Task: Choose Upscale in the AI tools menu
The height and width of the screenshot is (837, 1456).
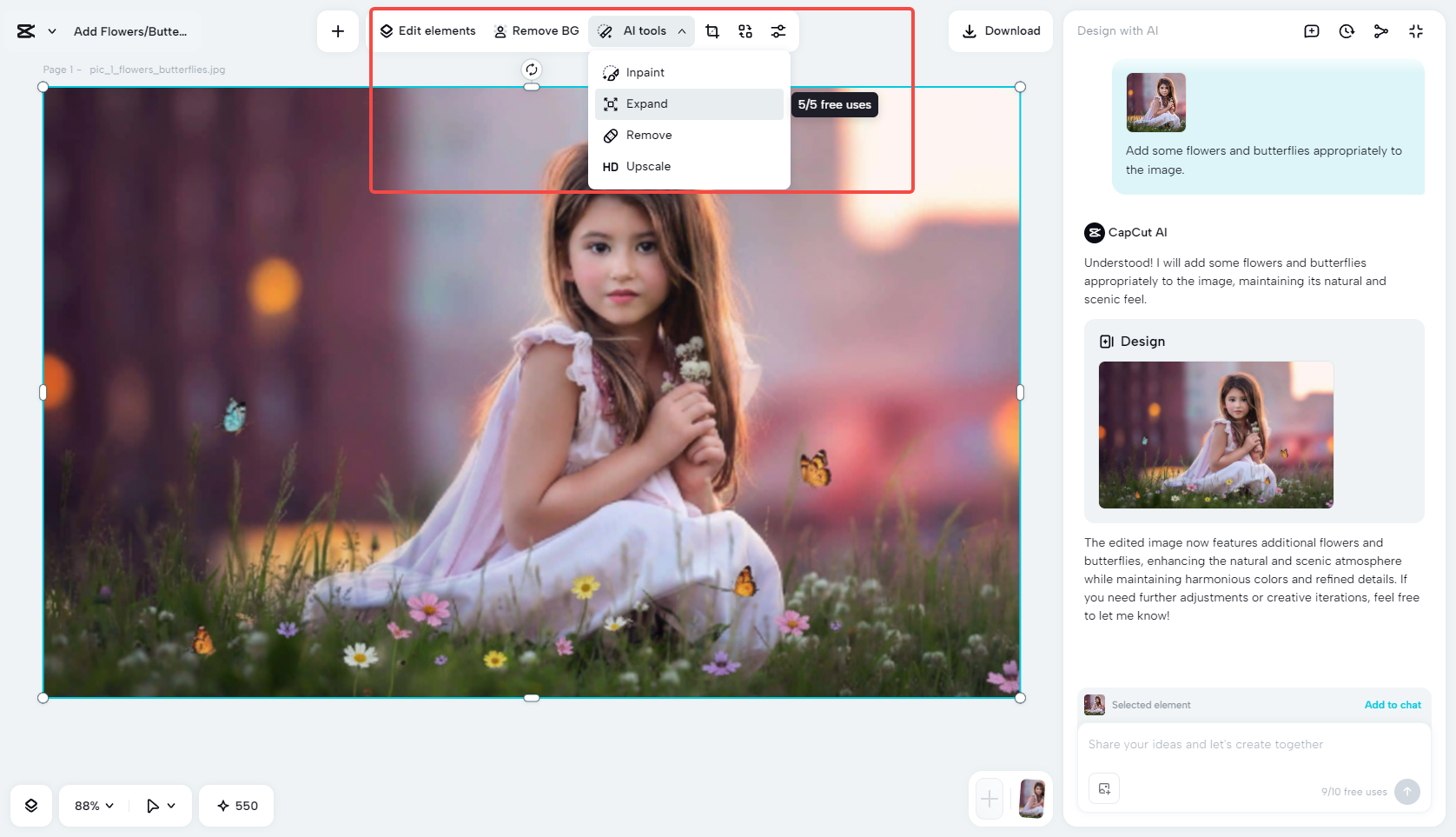Action: (647, 166)
